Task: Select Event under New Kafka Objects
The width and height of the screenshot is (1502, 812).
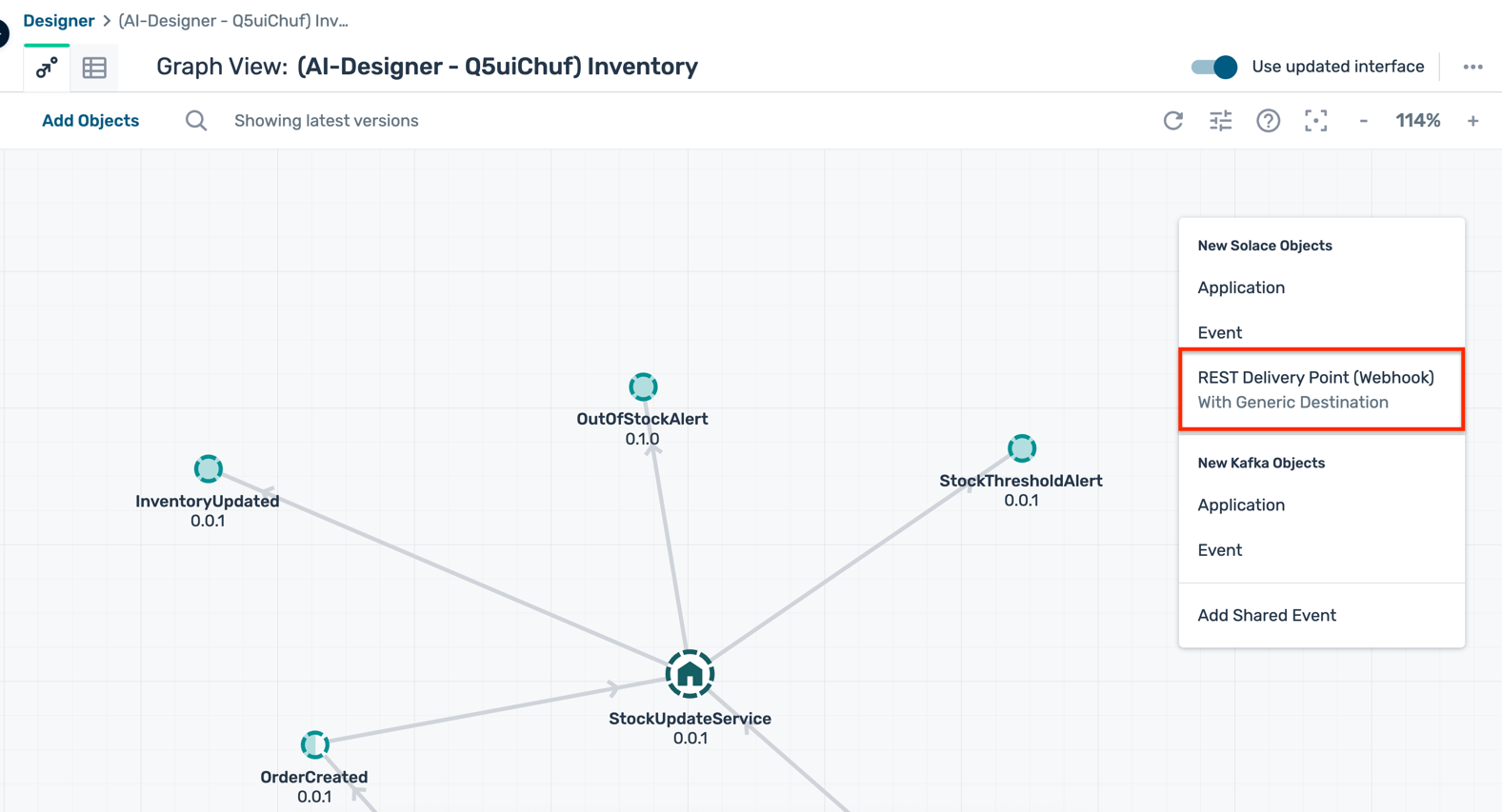Action: (1220, 550)
